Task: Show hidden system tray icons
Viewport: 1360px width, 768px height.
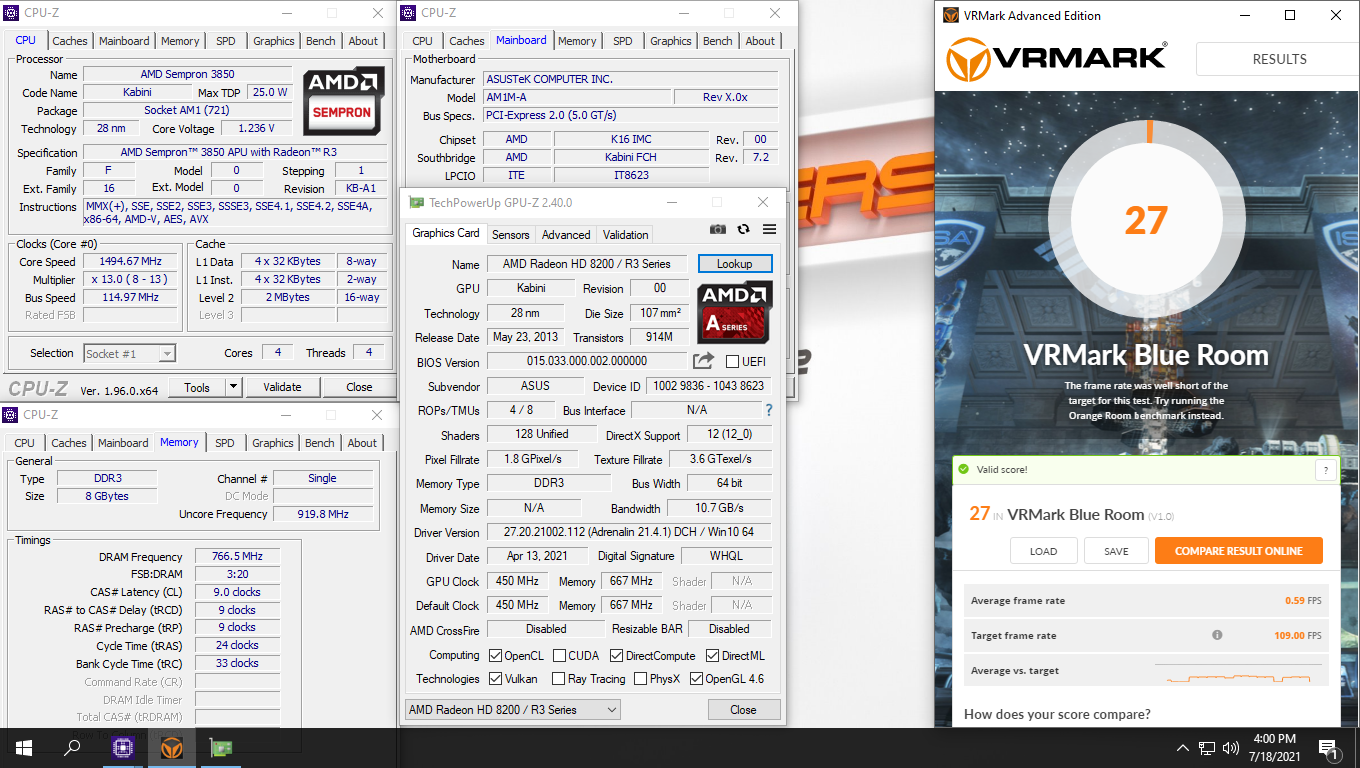Action: click(1183, 747)
